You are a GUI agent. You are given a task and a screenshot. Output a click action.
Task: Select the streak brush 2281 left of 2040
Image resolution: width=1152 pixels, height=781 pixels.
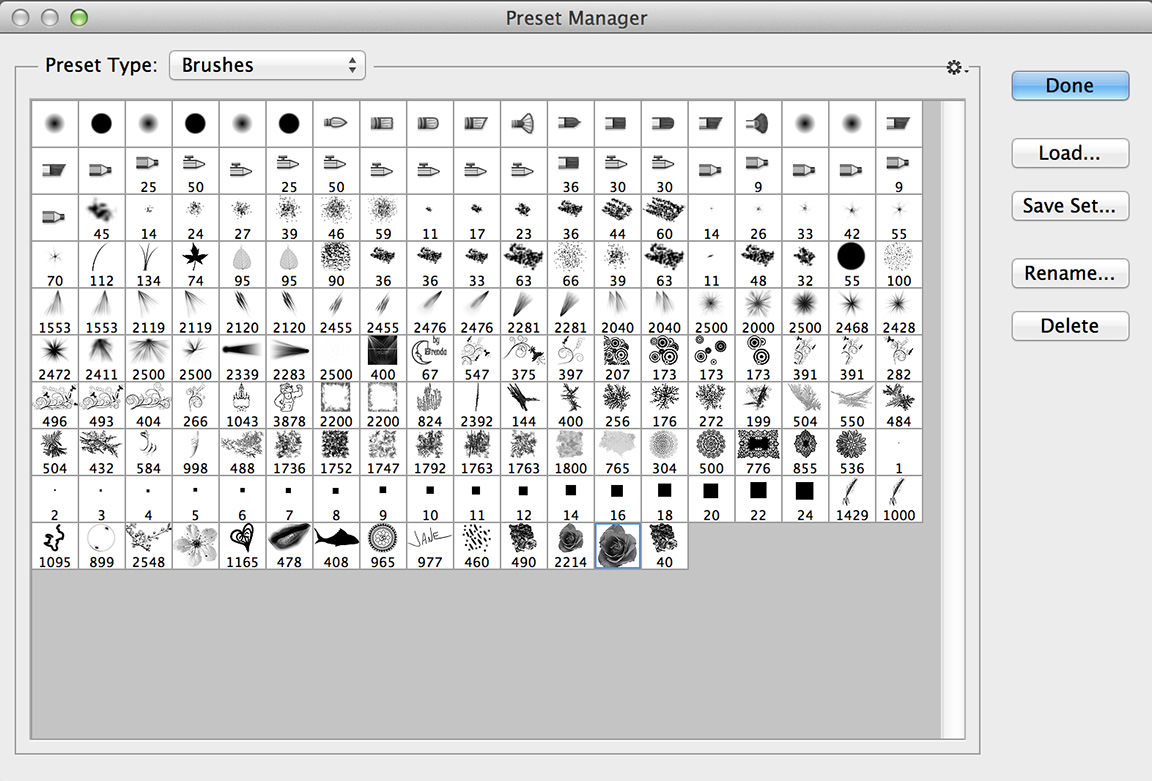(x=570, y=312)
